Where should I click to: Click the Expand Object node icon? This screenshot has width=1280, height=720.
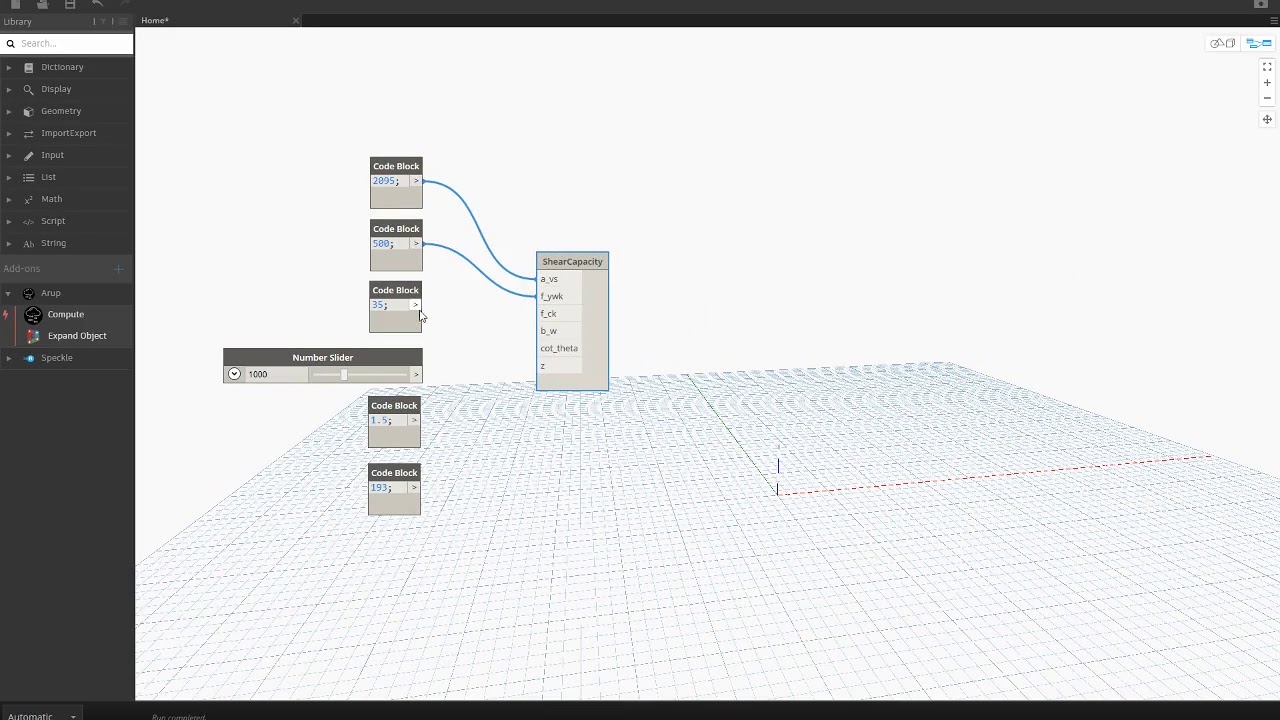pyautogui.click(x=33, y=336)
